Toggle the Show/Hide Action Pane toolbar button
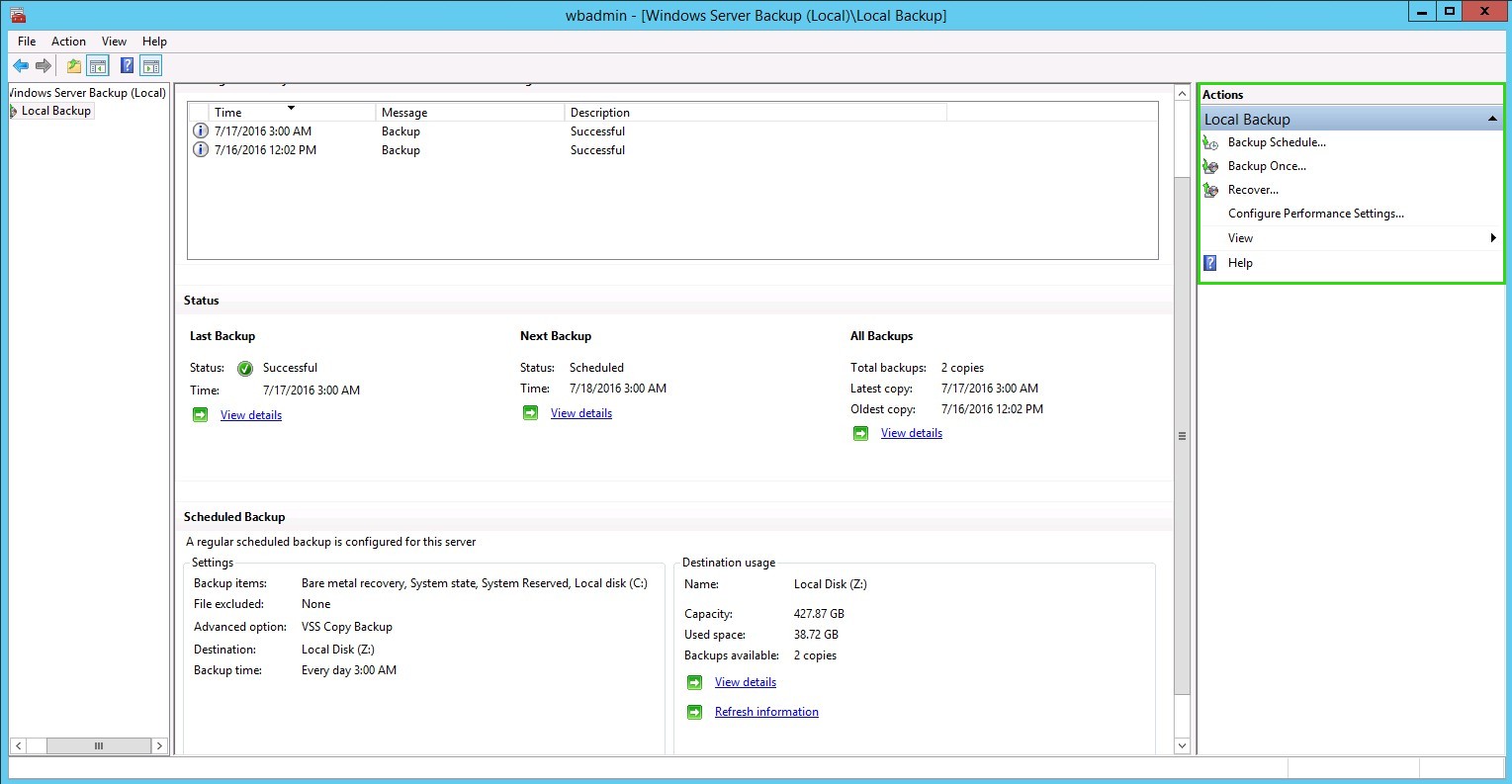 point(150,66)
